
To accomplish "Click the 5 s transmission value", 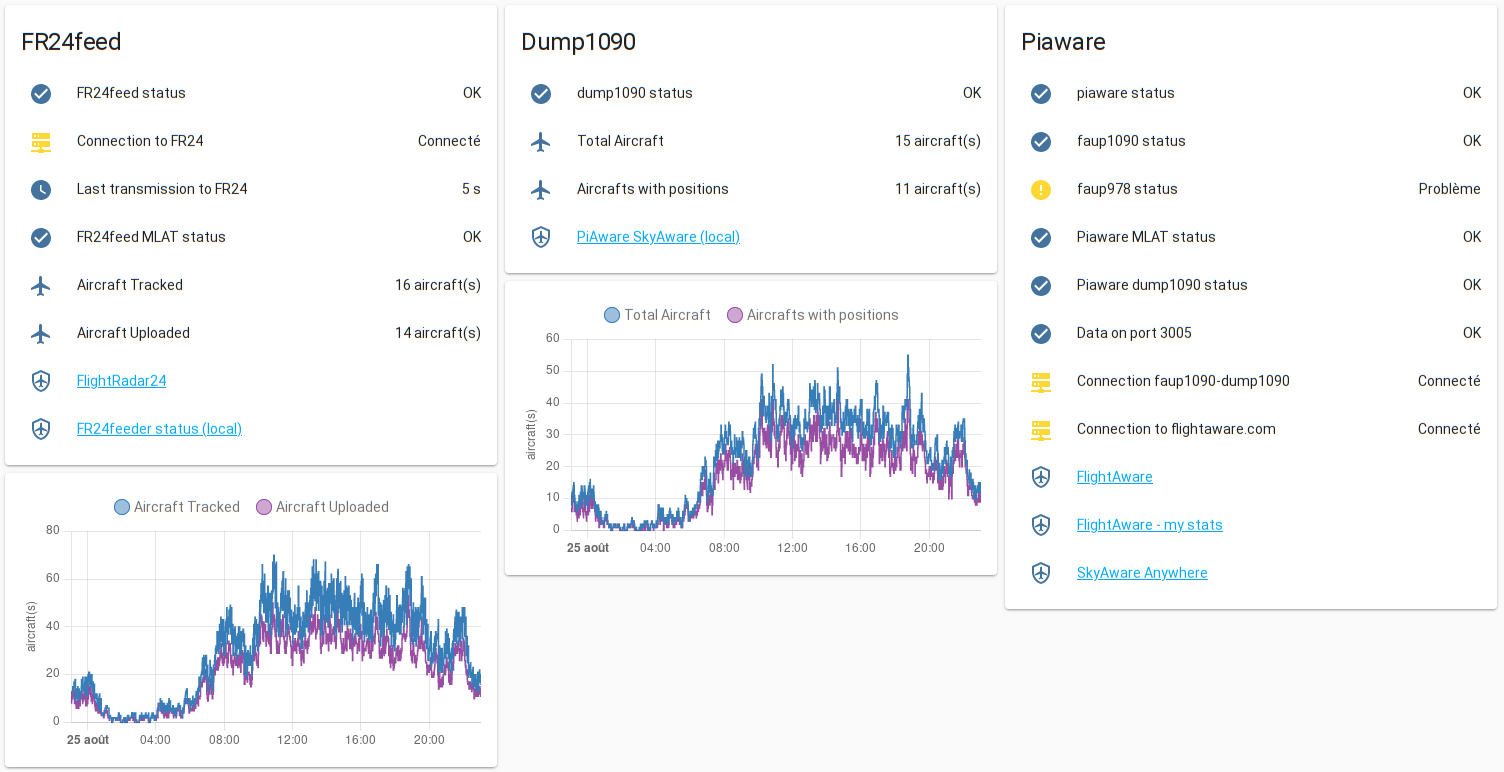I will click(x=471, y=189).
